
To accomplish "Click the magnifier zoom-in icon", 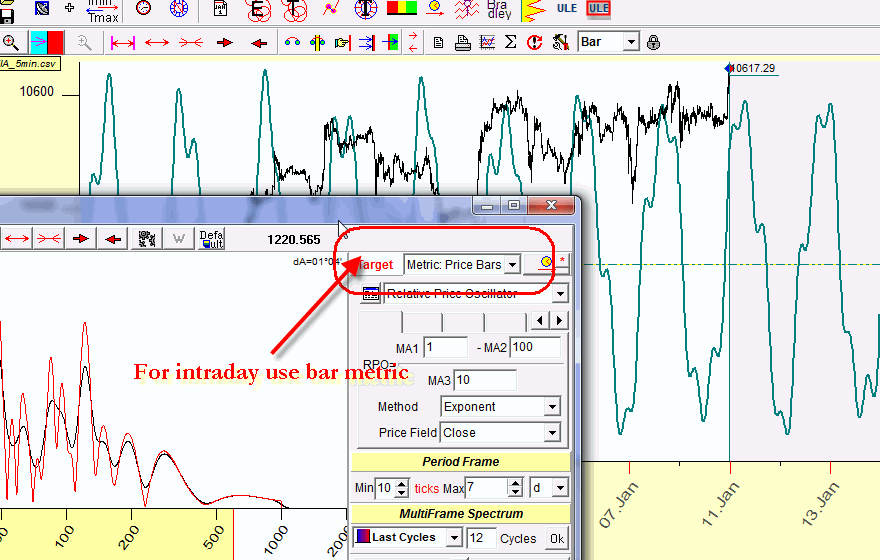I will [11, 42].
